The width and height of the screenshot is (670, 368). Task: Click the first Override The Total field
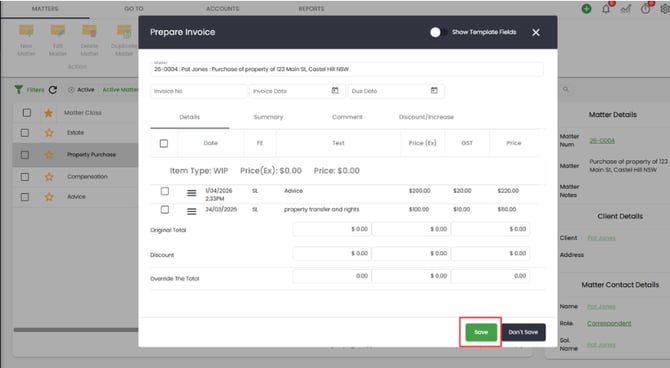click(x=332, y=276)
